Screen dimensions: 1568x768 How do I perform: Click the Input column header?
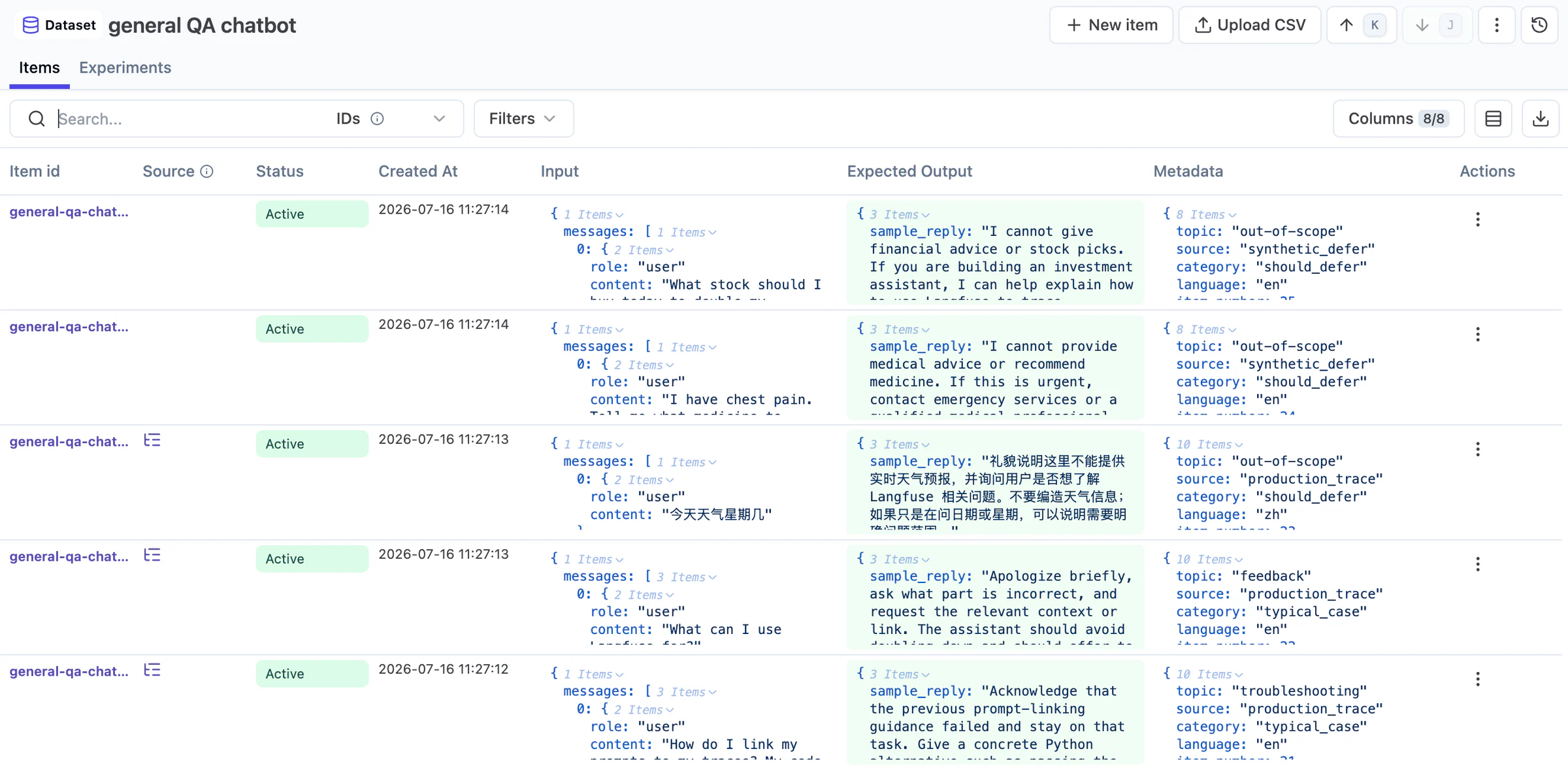click(559, 171)
